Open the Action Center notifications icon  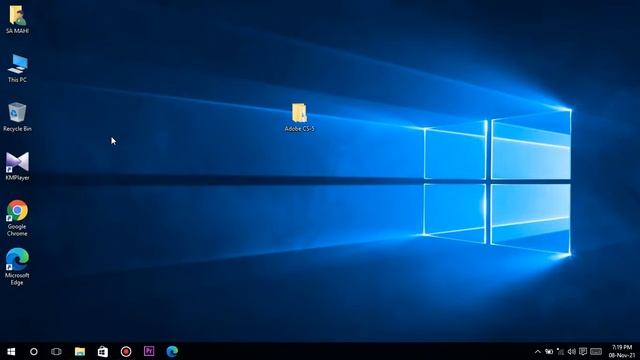(x=583, y=351)
